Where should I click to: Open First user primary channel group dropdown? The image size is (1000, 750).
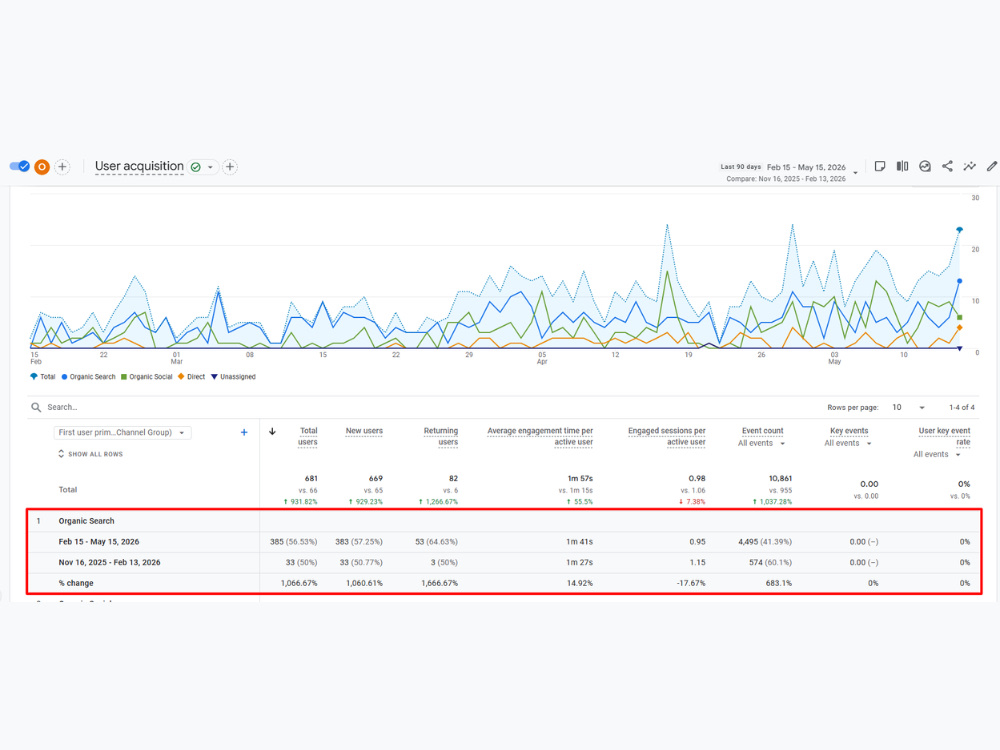122,432
